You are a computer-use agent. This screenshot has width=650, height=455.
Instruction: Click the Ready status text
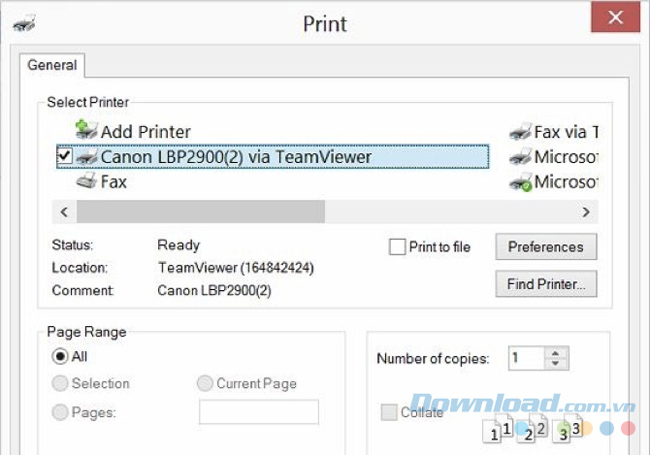coord(179,245)
